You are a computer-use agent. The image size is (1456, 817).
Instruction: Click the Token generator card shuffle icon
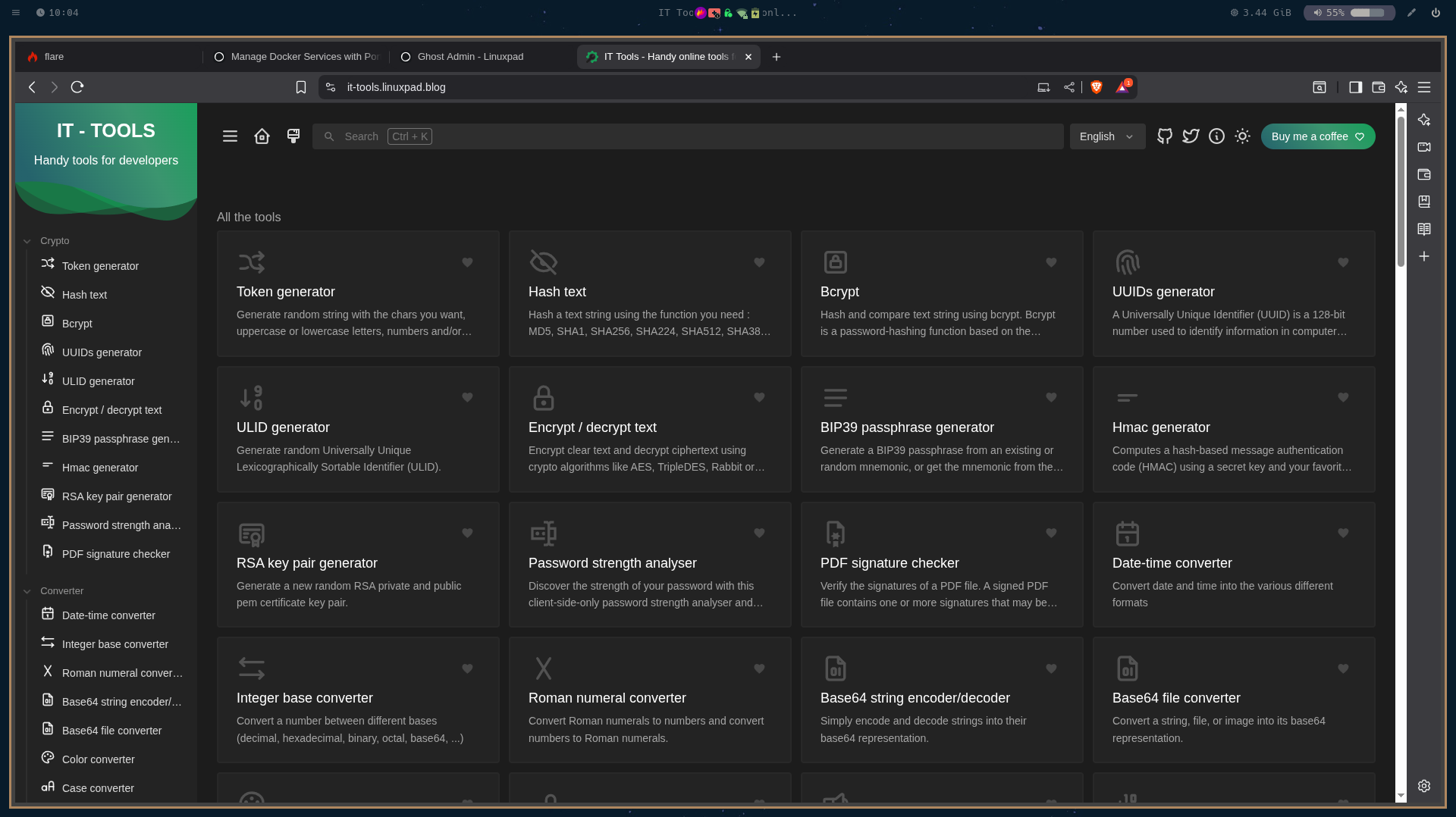point(252,262)
